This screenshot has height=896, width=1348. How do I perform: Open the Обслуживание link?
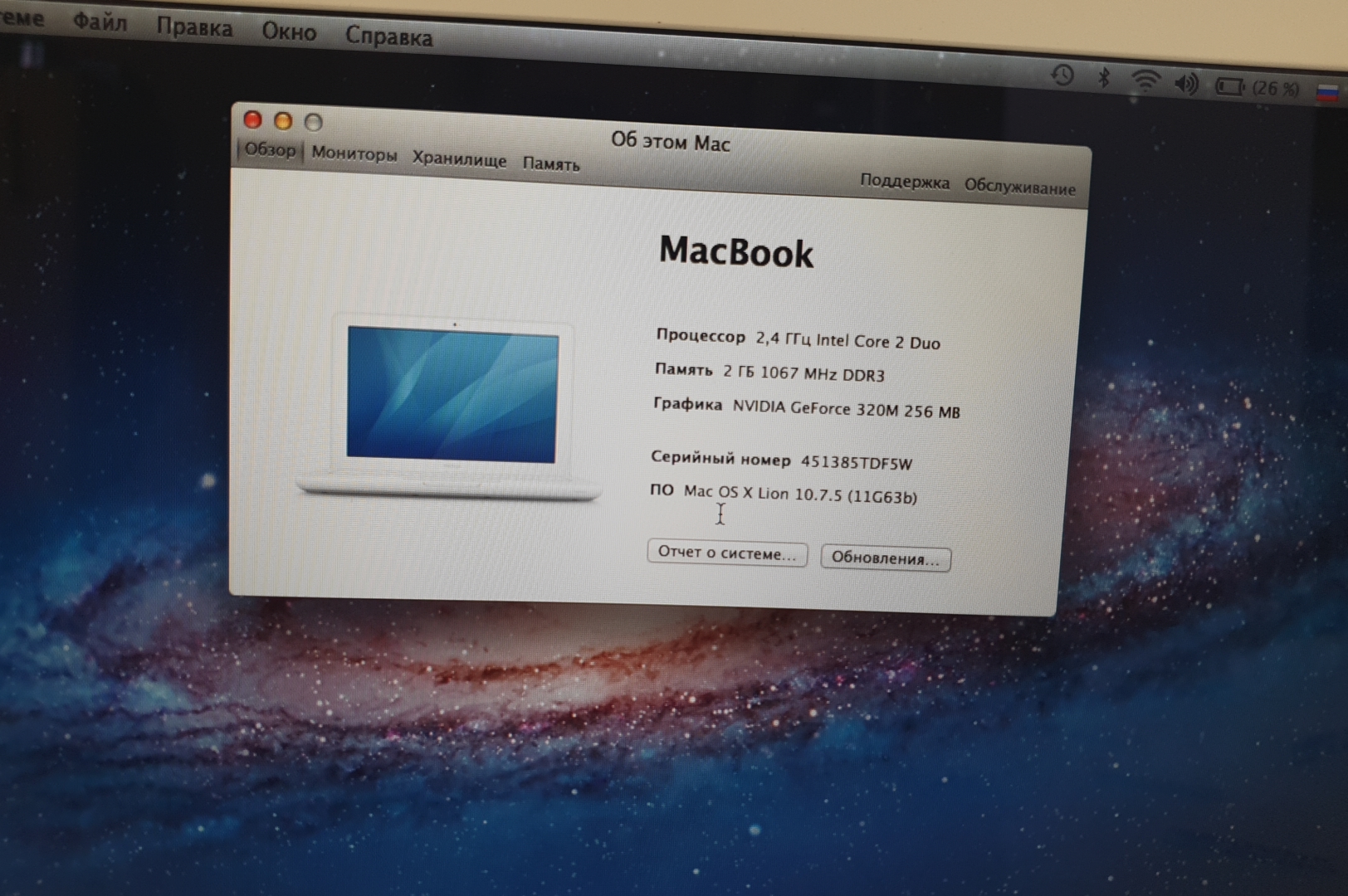[x=1019, y=187]
